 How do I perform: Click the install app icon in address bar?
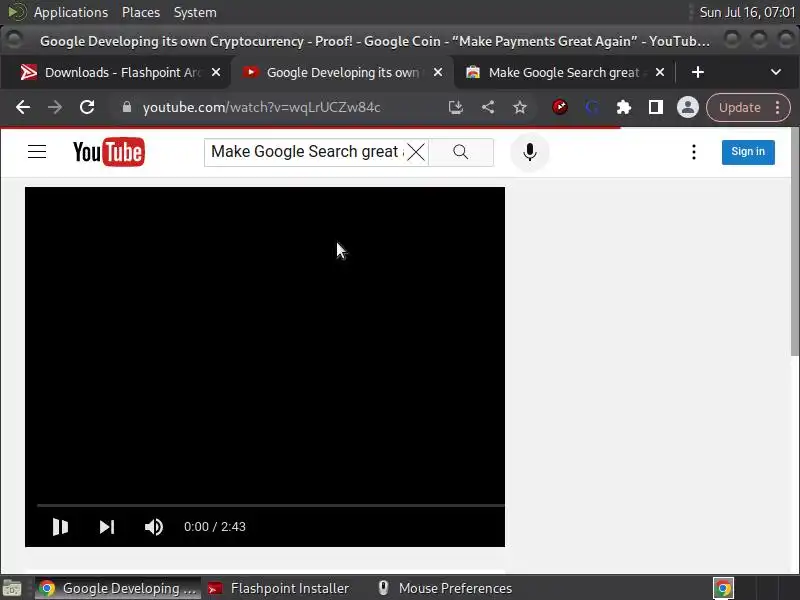[x=456, y=107]
